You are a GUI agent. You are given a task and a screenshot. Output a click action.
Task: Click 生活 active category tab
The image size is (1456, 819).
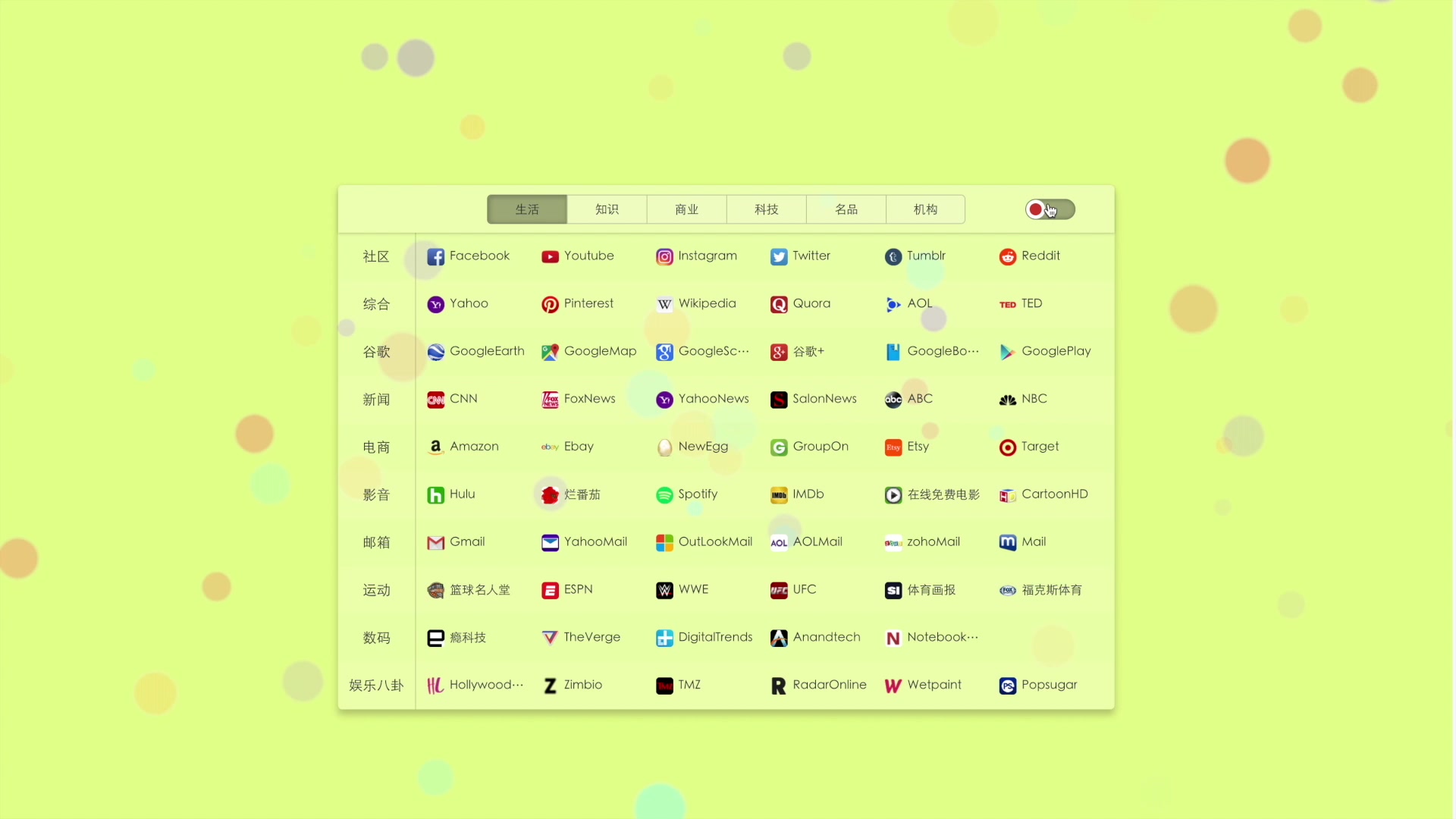(x=527, y=209)
